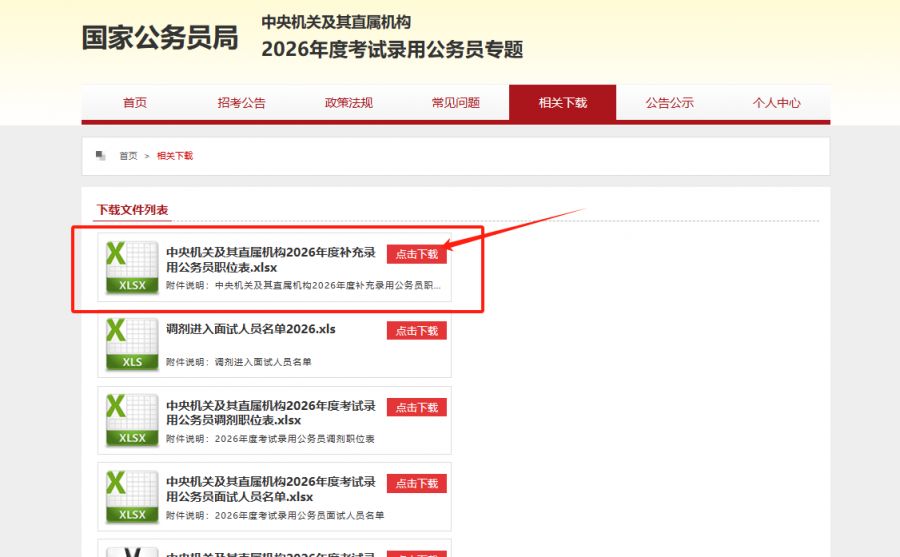Open the 首页 navigation tab

(x=135, y=103)
